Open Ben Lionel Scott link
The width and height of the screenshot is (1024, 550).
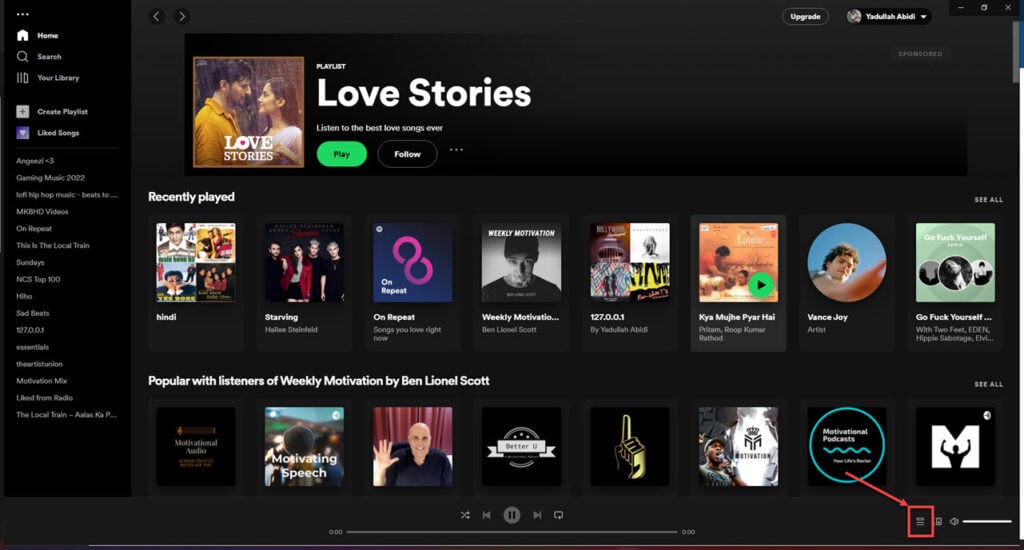click(x=509, y=330)
